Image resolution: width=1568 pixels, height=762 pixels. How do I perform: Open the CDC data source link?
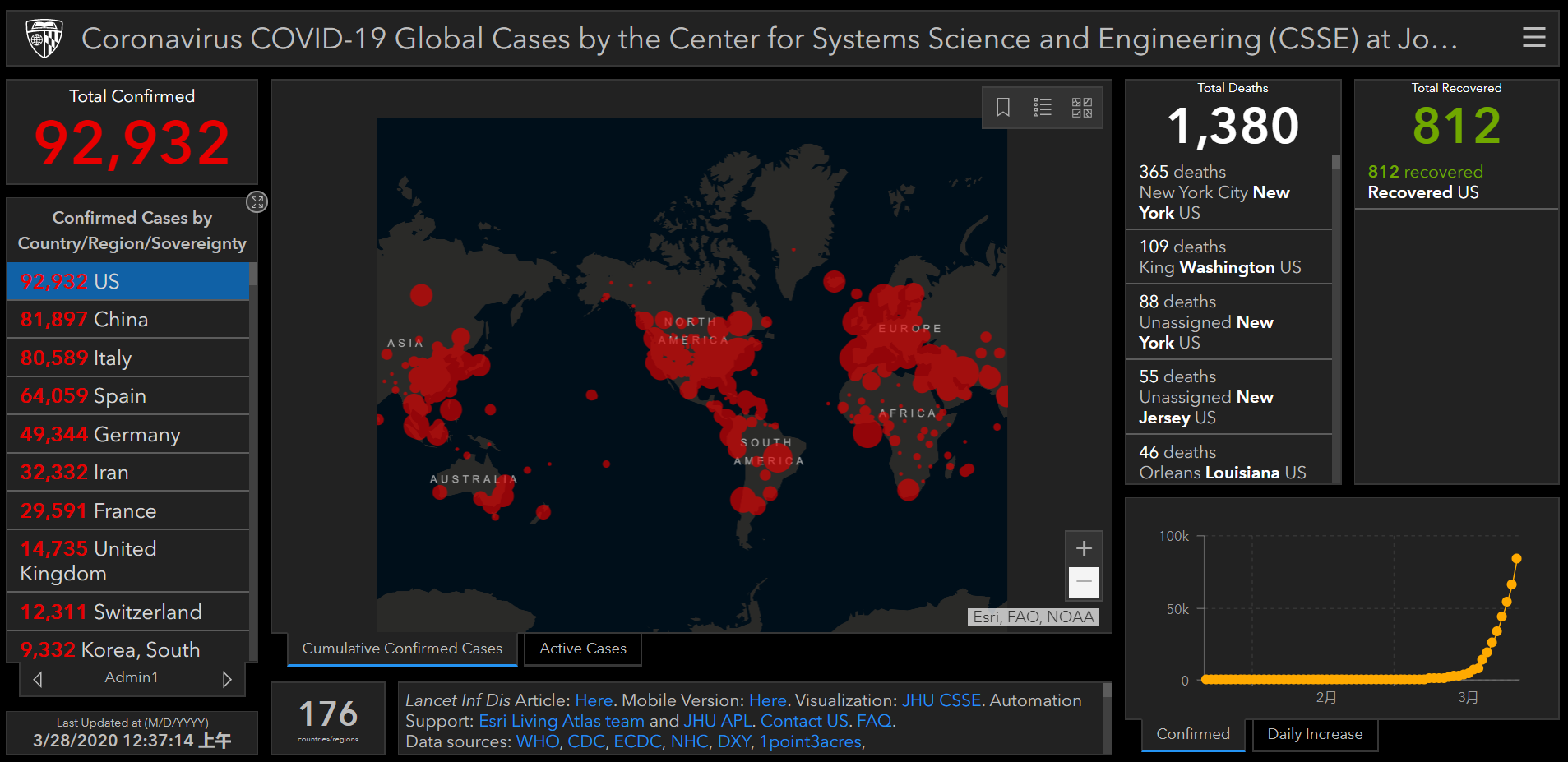coord(586,741)
